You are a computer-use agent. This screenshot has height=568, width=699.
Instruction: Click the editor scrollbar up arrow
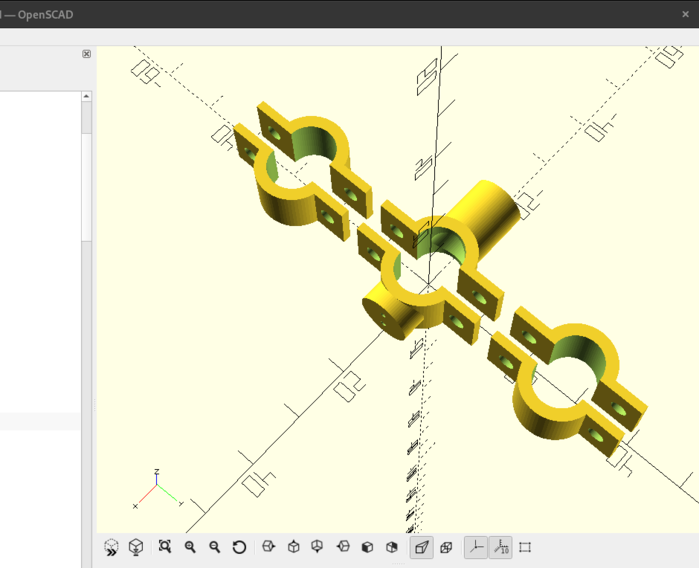[86, 97]
